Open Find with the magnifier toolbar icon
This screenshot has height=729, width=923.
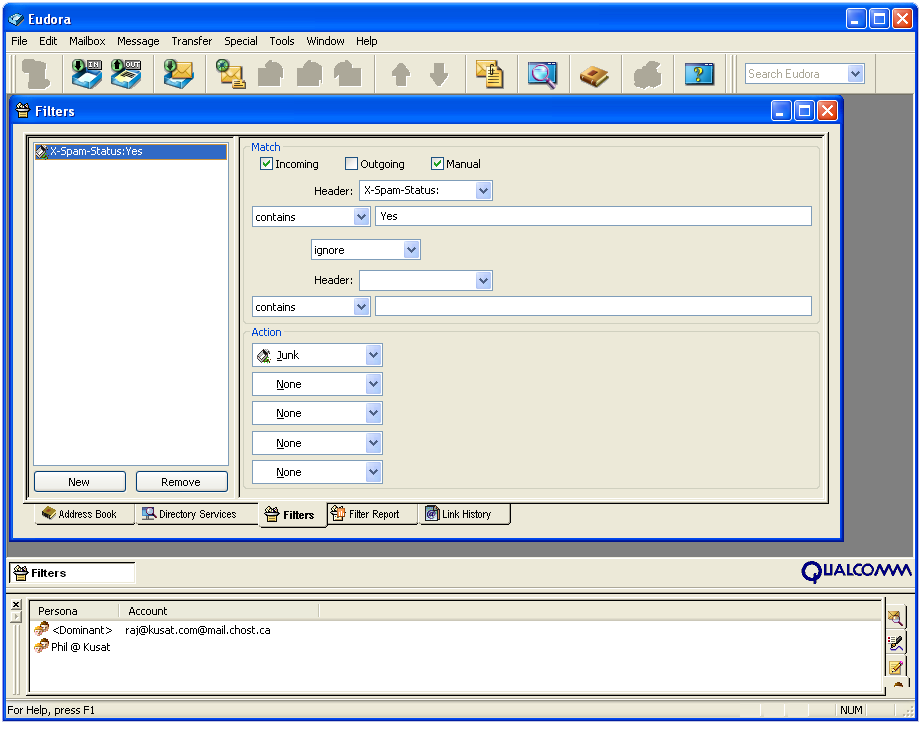pos(542,74)
